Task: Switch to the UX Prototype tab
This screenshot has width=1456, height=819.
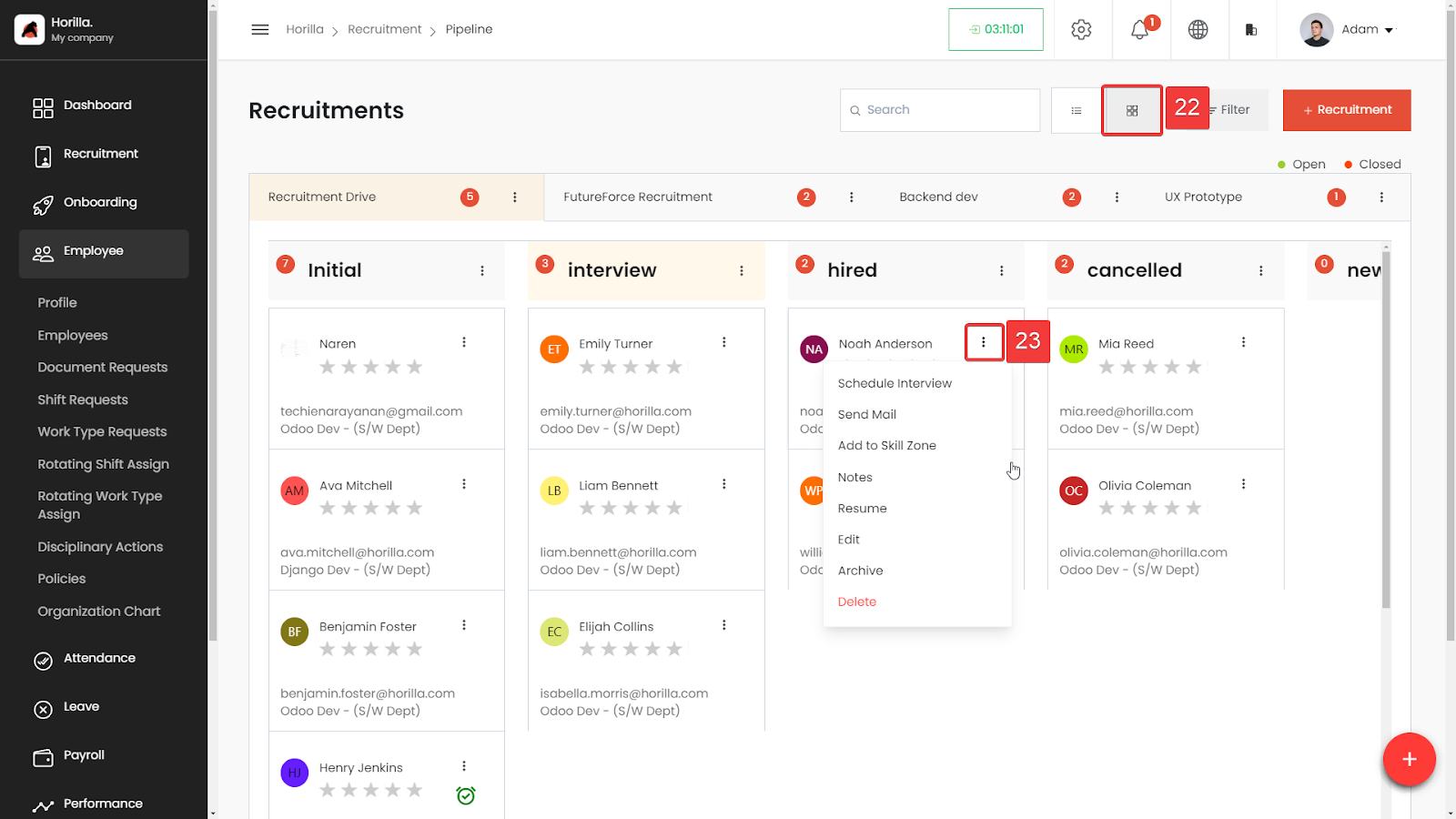Action: (x=1203, y=197)
